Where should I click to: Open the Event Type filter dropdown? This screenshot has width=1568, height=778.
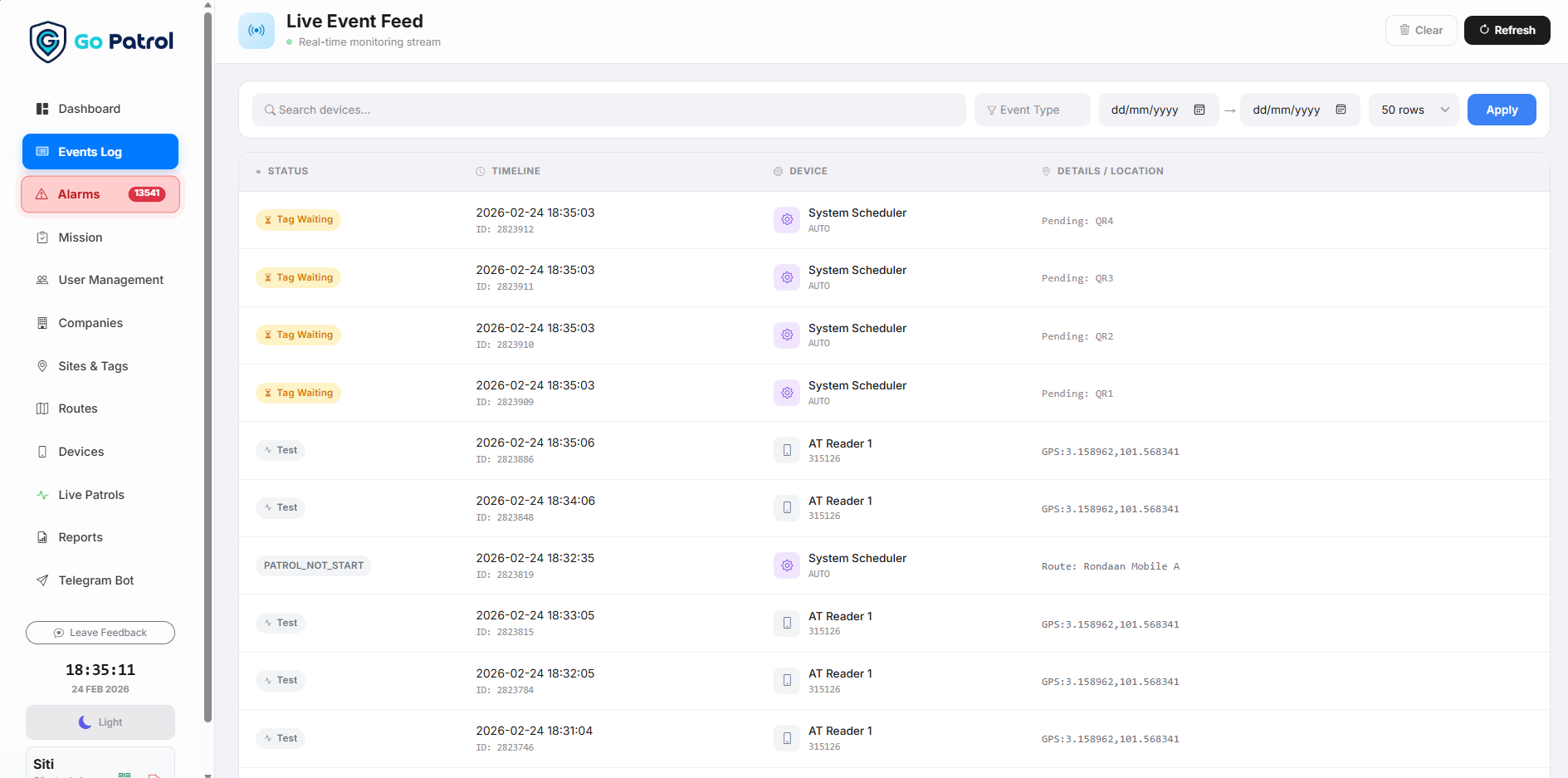[x=1032, y=109]
